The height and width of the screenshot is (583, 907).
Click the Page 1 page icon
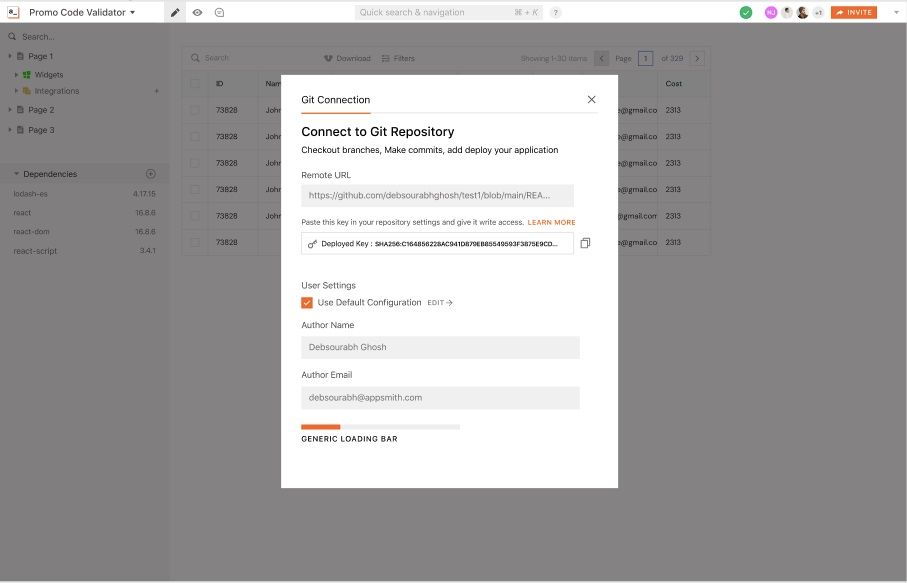point(20,56)
